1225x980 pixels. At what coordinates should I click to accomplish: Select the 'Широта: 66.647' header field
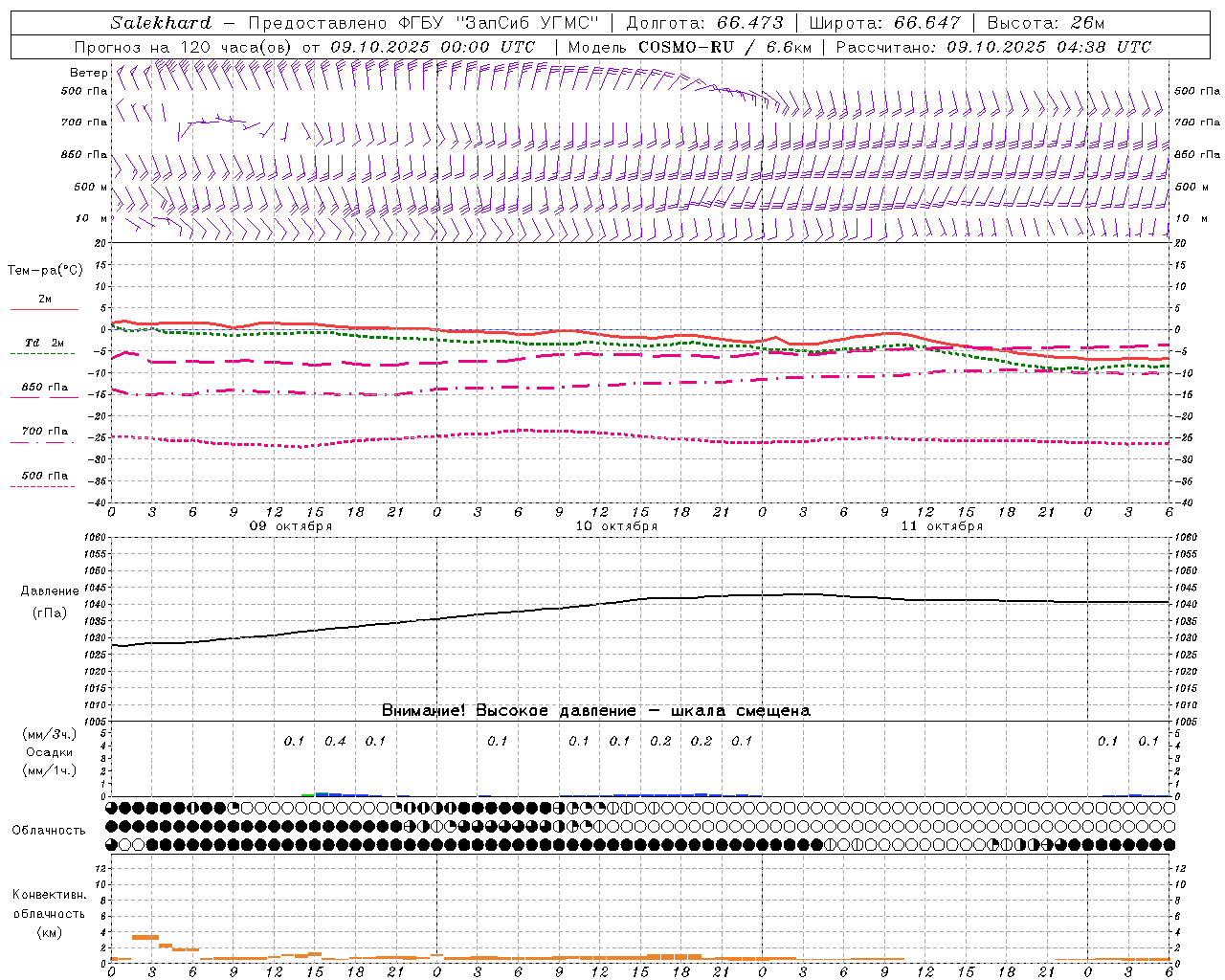click(x=884, y=23)
